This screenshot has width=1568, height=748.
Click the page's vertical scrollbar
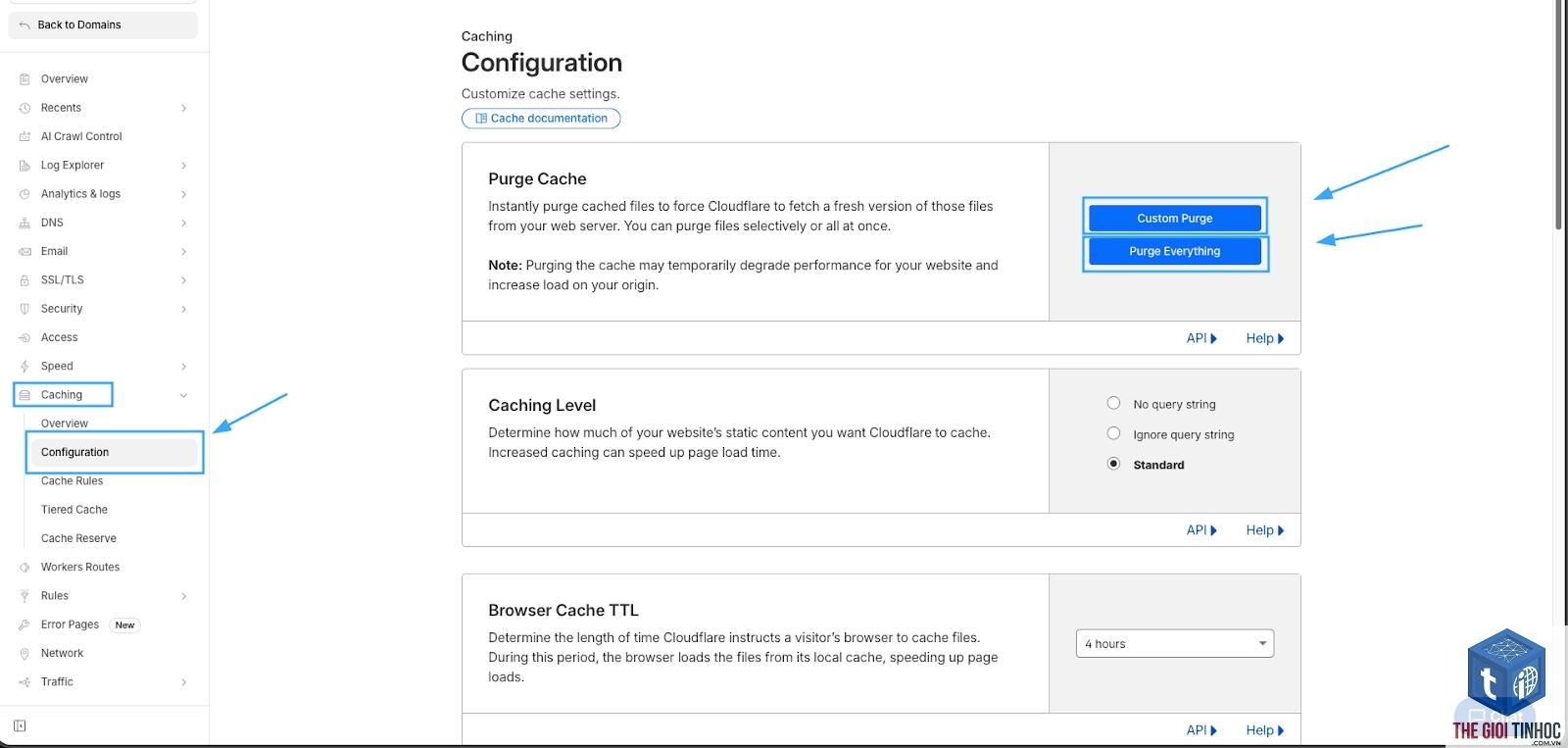tap(1558, 115)
